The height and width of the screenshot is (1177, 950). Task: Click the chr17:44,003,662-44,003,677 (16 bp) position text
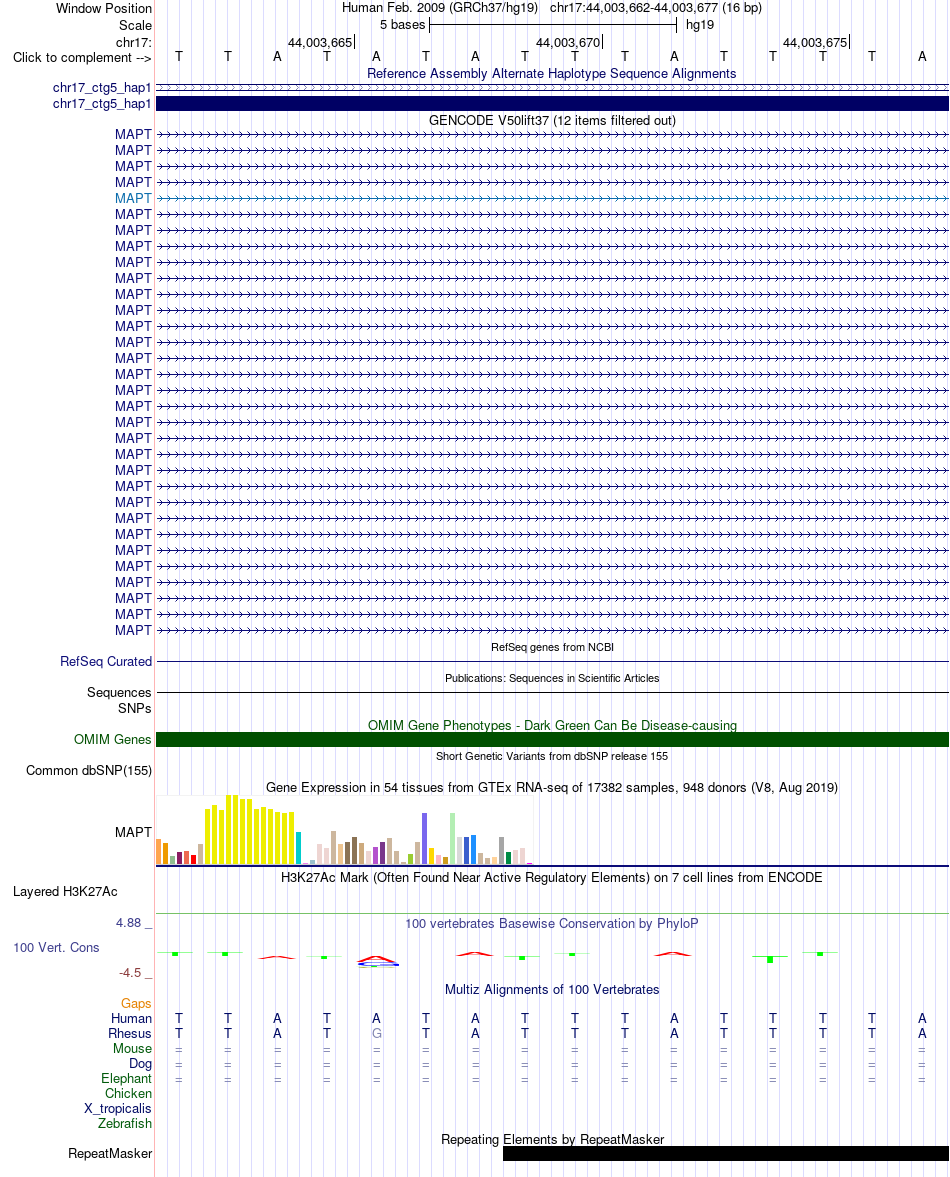point(656,8)
